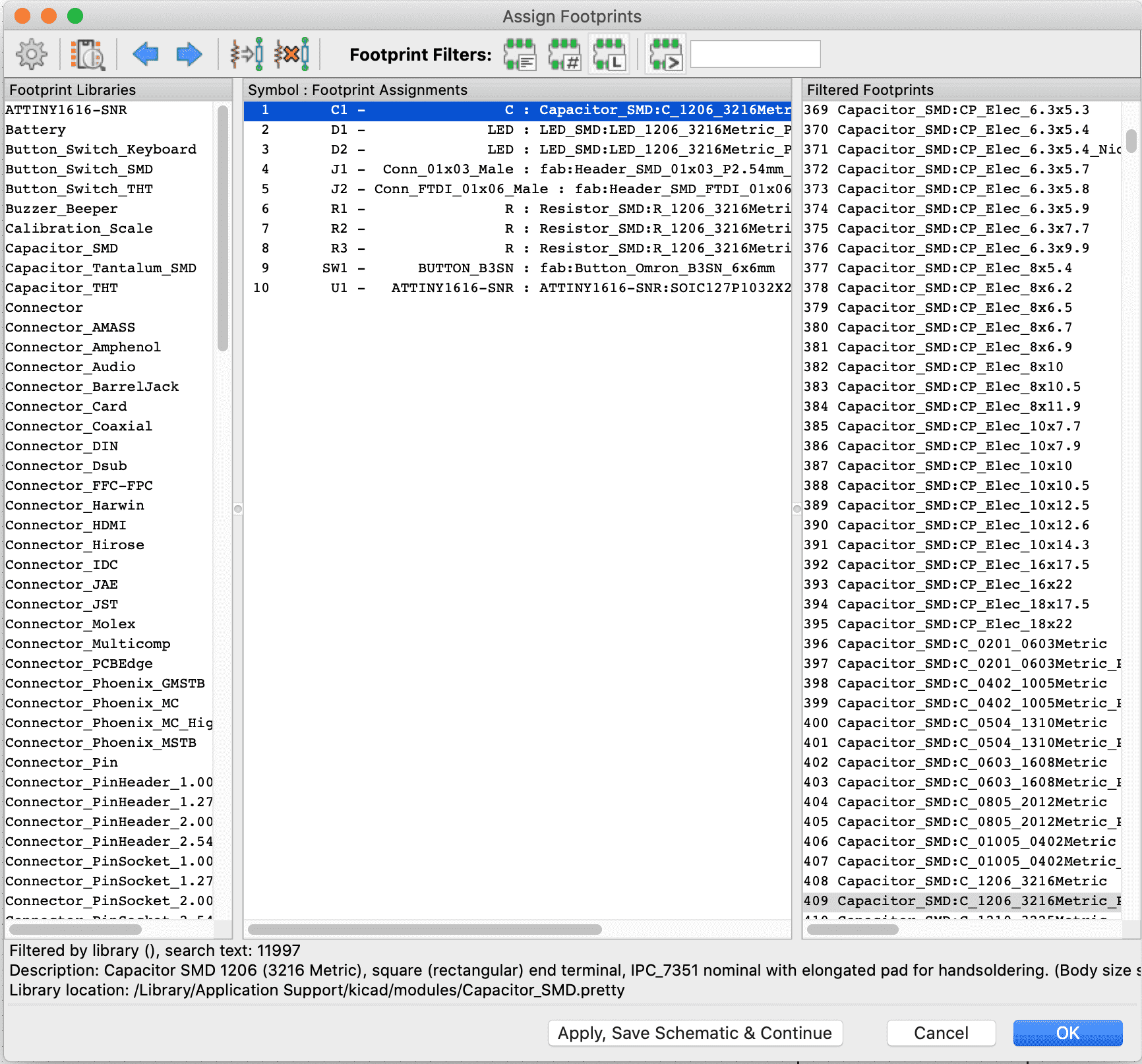Viewport: 1142px width, 1064px height.
Task: Toggle filter by library
Action: click(609, 54)
